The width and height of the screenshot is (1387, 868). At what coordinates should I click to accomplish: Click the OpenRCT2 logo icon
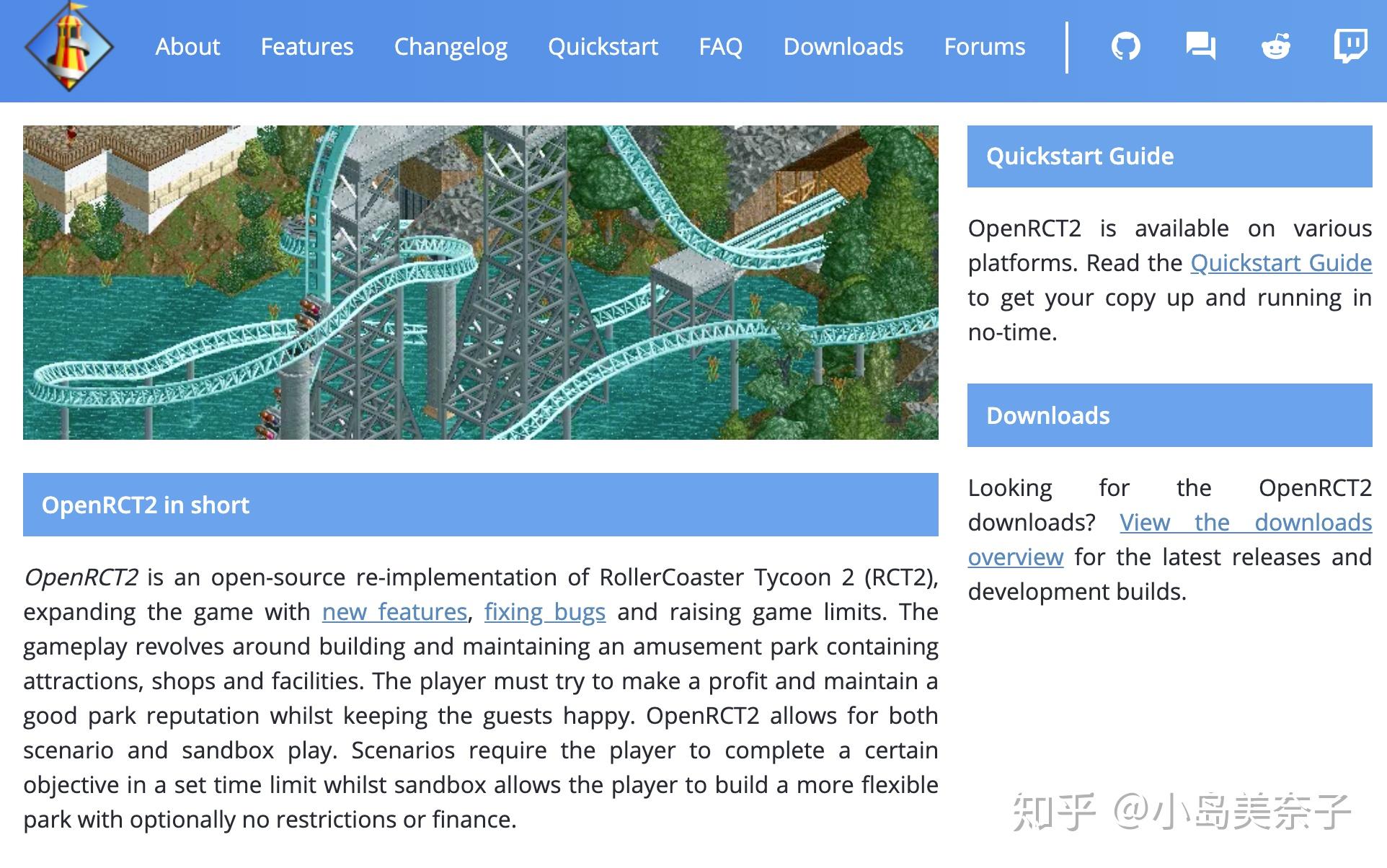point(69,46)
